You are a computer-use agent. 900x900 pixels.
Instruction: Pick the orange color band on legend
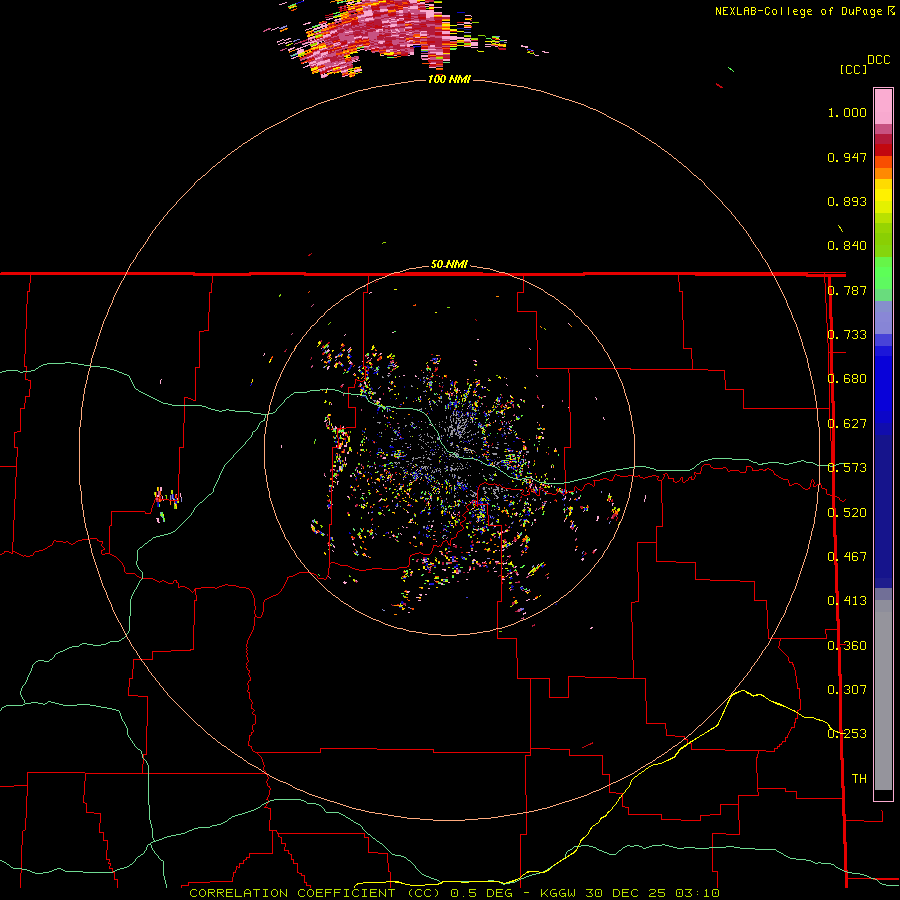pyautogui.click(x=883, y=173)
